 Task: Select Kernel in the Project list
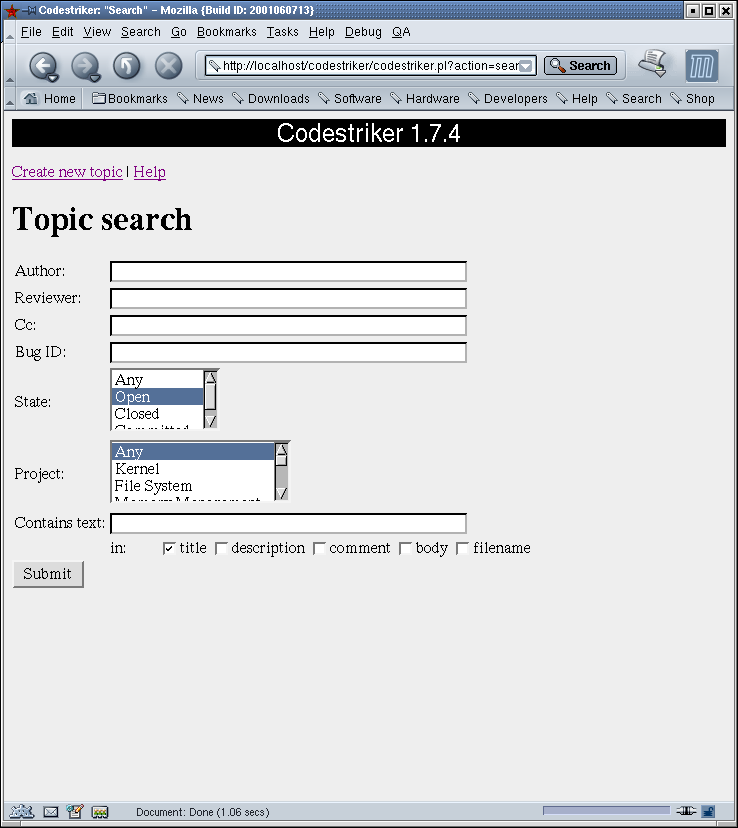(137, 469)
